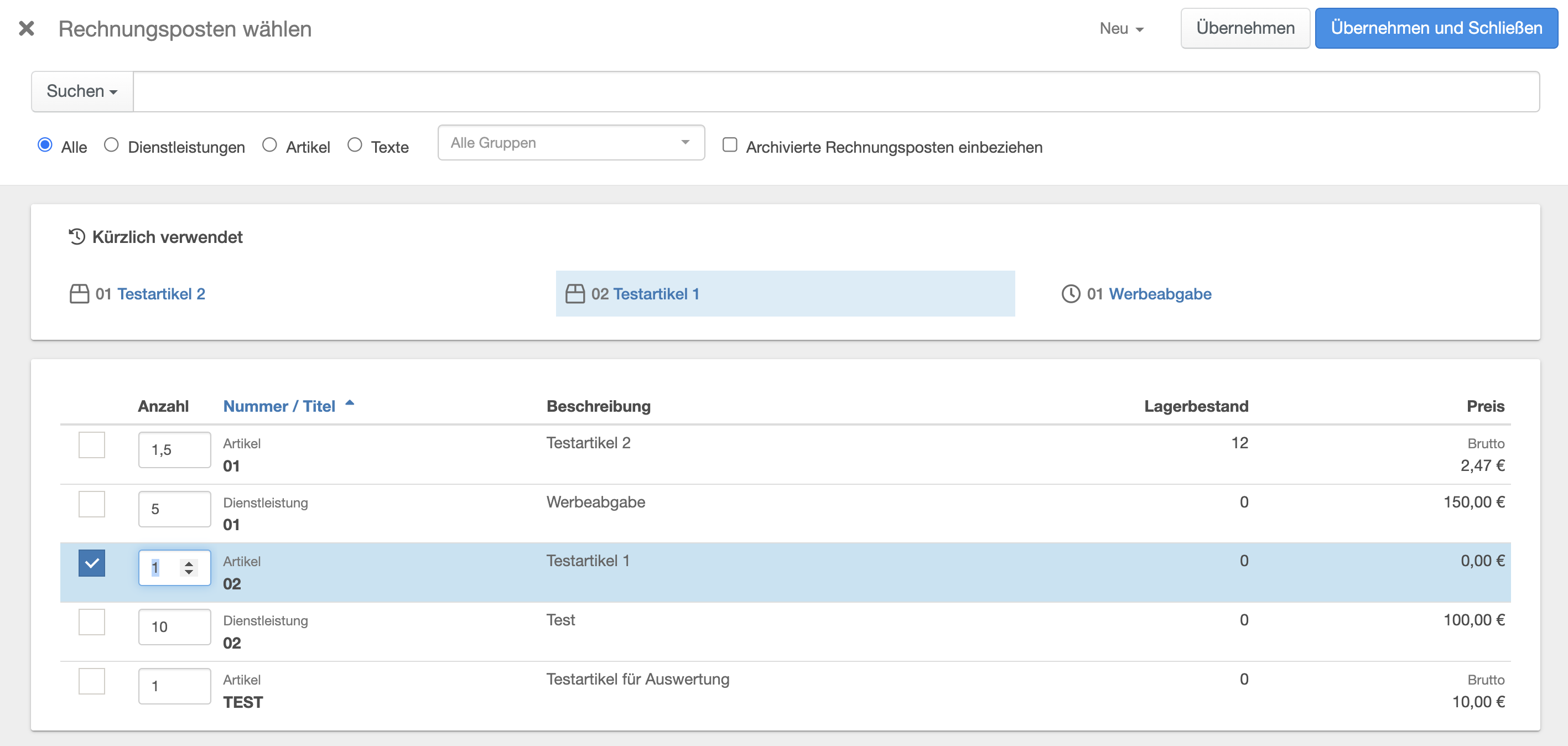This screenshot has width=1568, height=746.
Task: Sort by the Nummer / Titel column header
Action: [x=279, y=406]
